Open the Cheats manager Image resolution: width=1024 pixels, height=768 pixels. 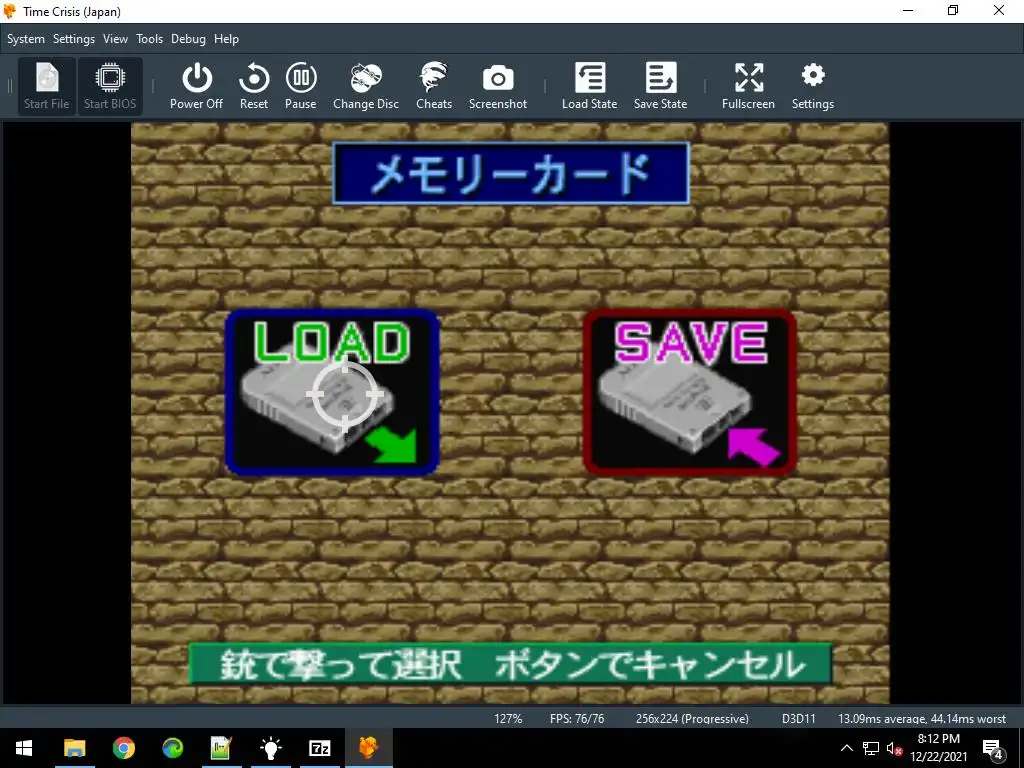coord(434,86)
